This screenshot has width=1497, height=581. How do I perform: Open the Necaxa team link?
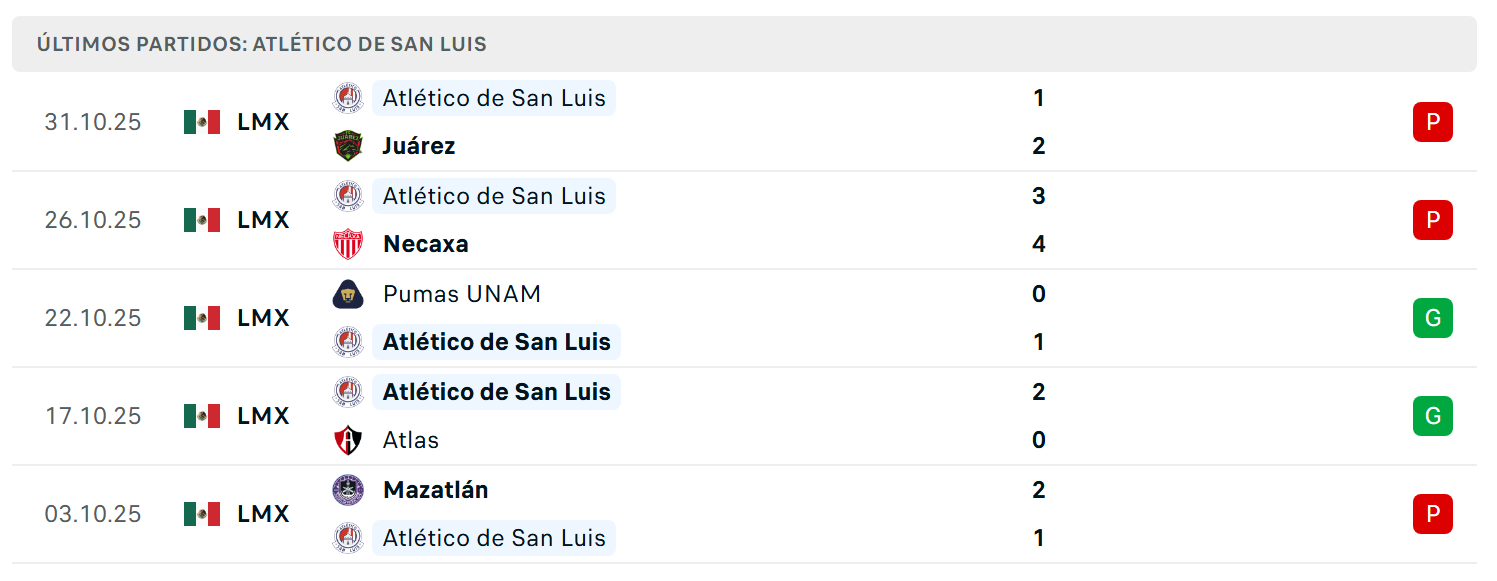(426, 244)
